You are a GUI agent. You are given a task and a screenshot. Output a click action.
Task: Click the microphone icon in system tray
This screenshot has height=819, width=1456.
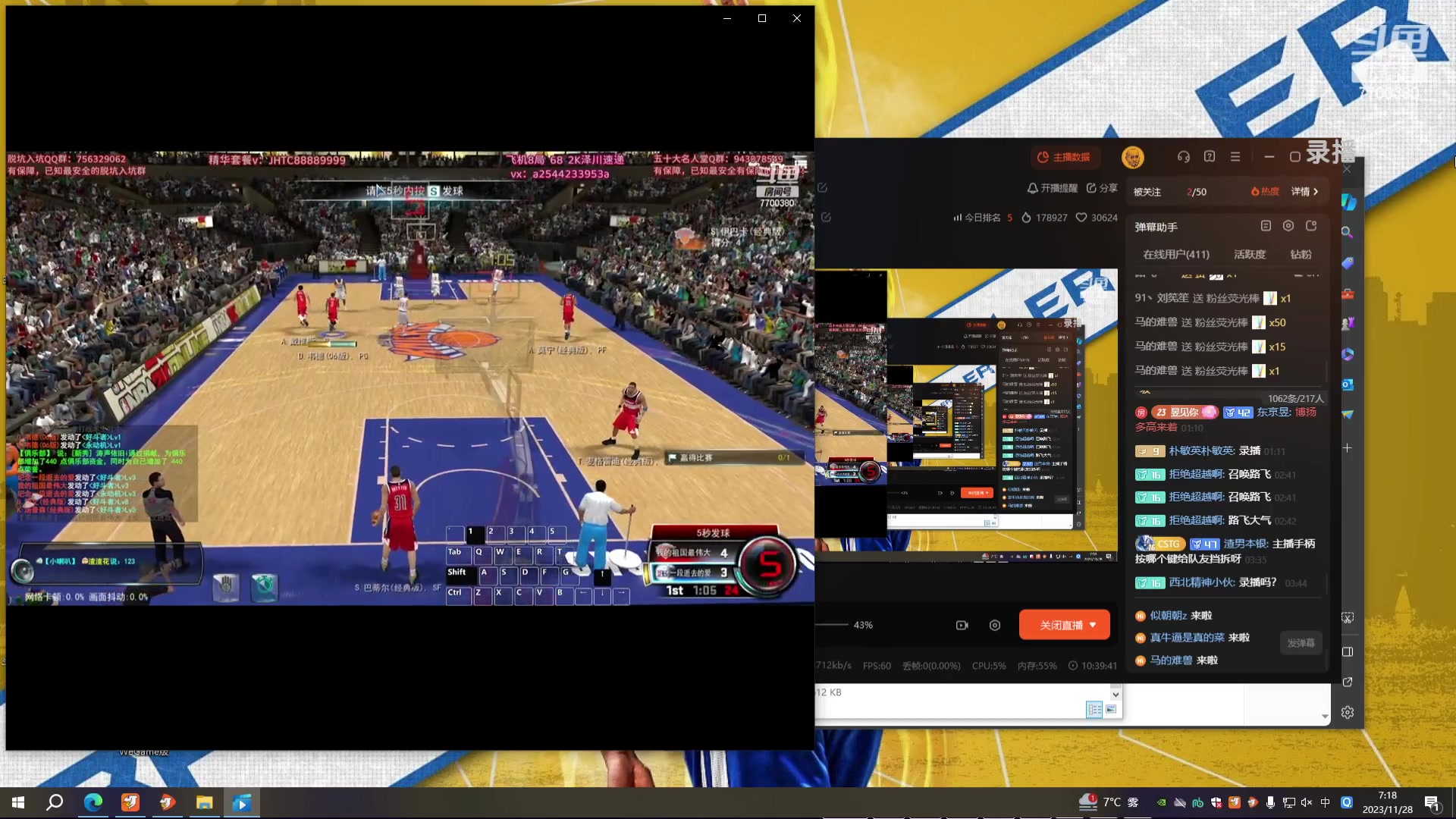1270,802
